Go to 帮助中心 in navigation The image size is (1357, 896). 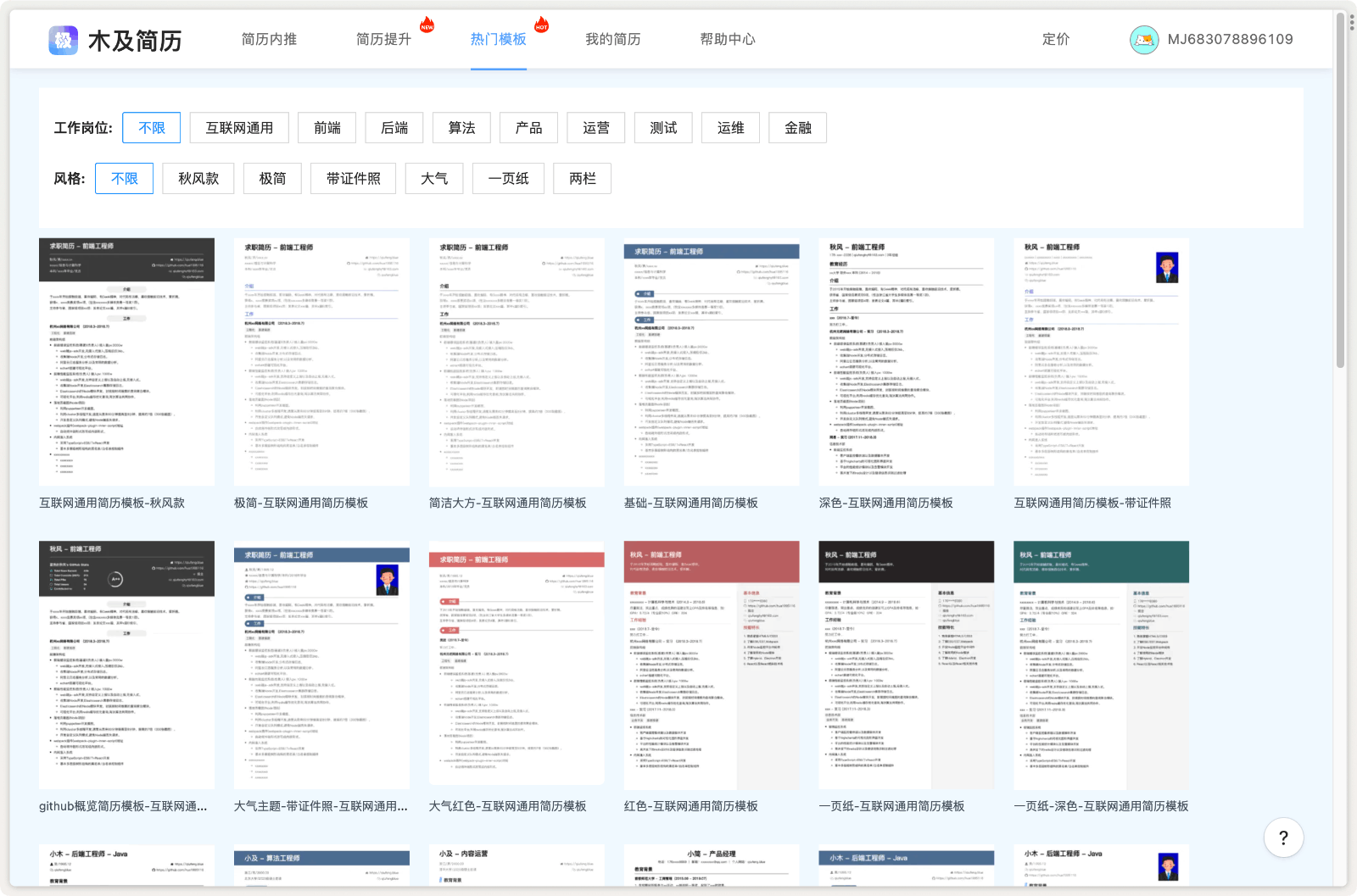(x=727, y=40)
